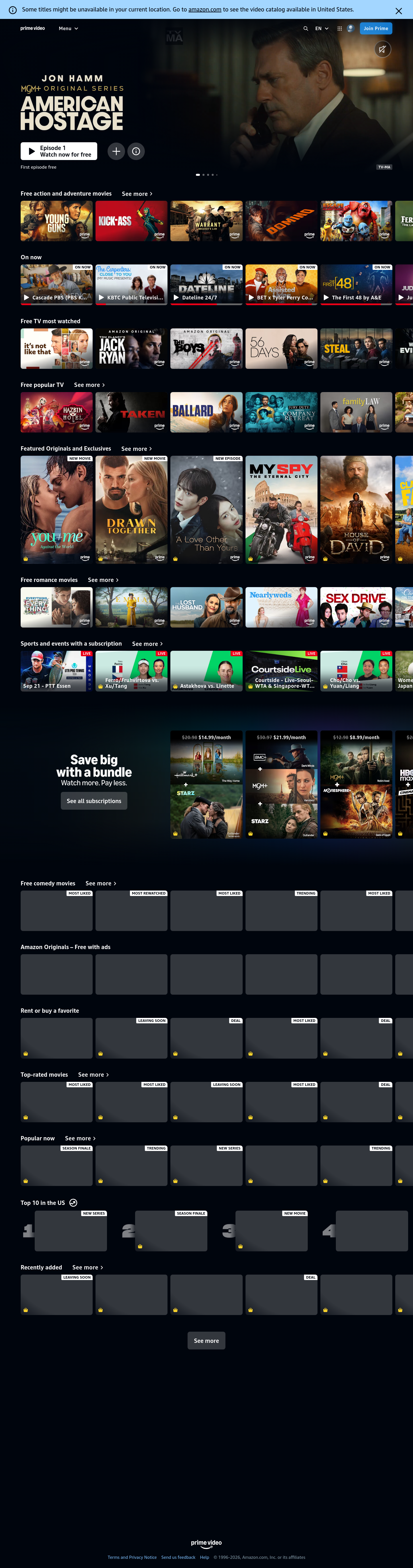The width and height of the screenshot is (413, 1568).
Task: Open Send us feedback link
Action: 178,1558
